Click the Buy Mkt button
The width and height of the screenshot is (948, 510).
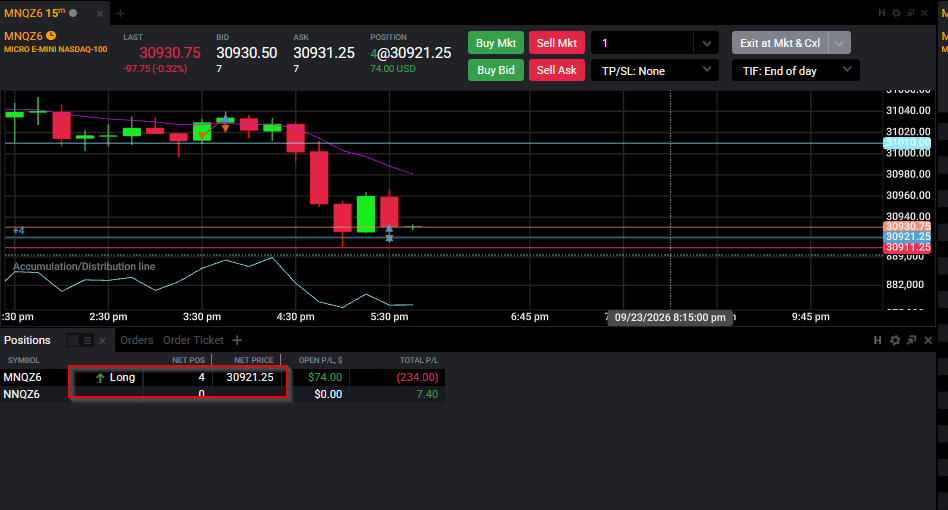click(496, 43)
